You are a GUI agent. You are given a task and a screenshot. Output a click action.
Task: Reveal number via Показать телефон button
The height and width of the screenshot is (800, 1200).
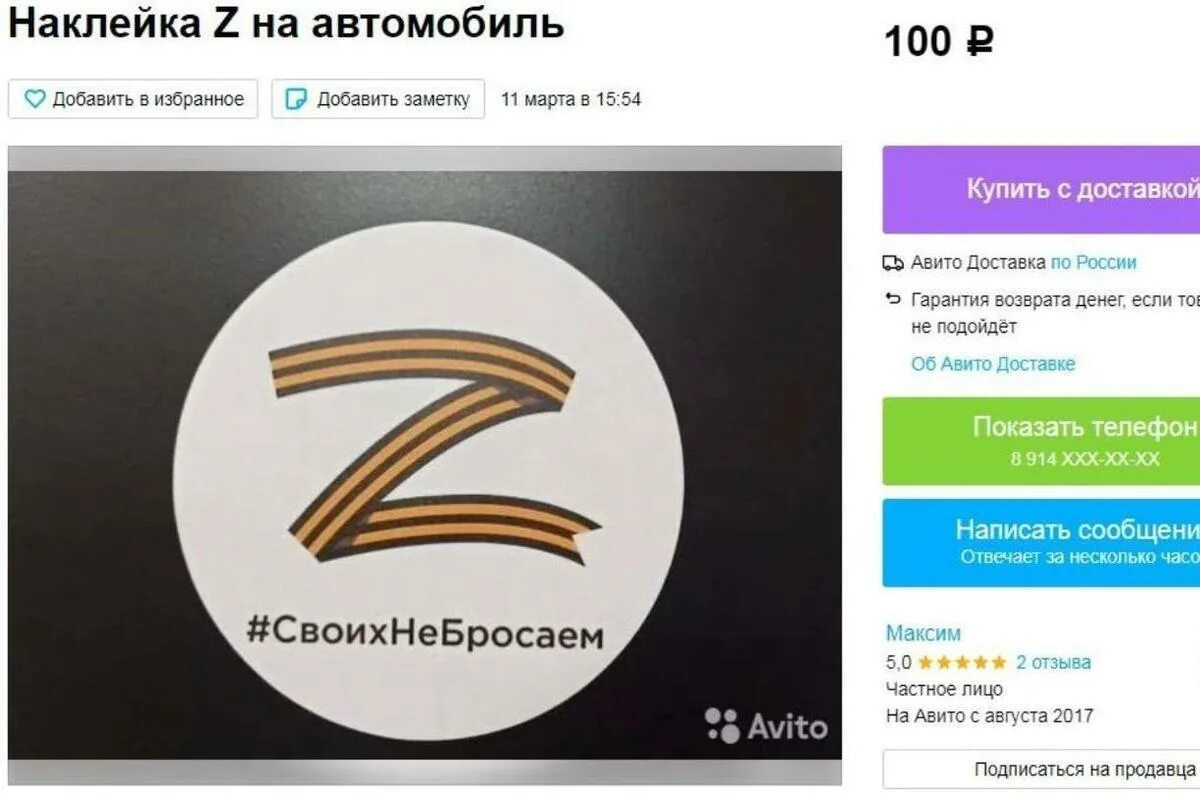(x=1041, y=441)
